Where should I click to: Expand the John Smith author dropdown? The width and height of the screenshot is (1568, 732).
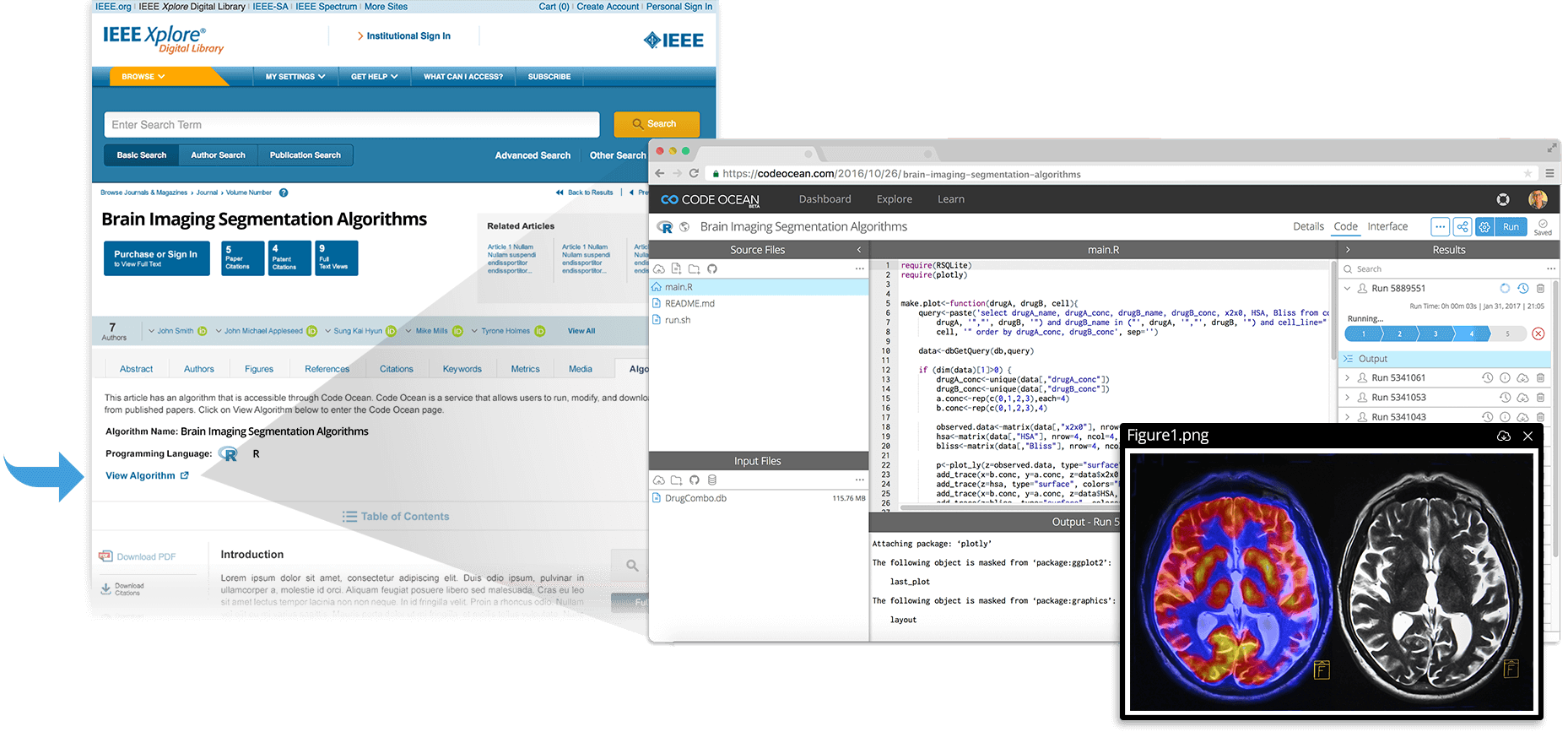(x=152, y=331)
